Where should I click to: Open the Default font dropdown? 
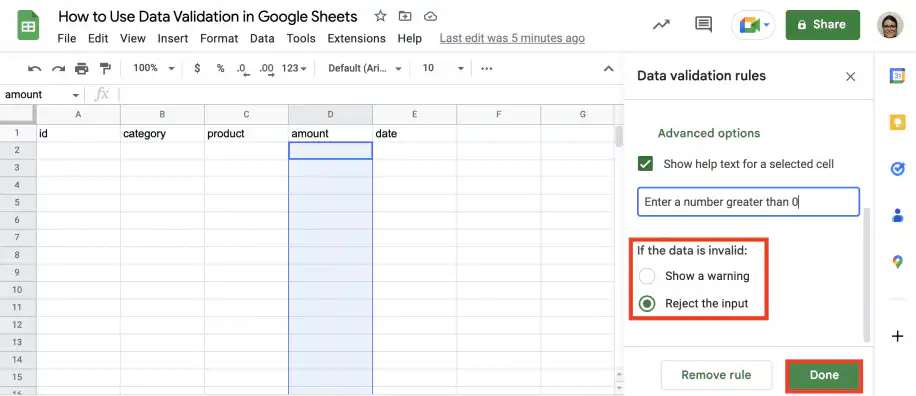(x=365, y=68)
